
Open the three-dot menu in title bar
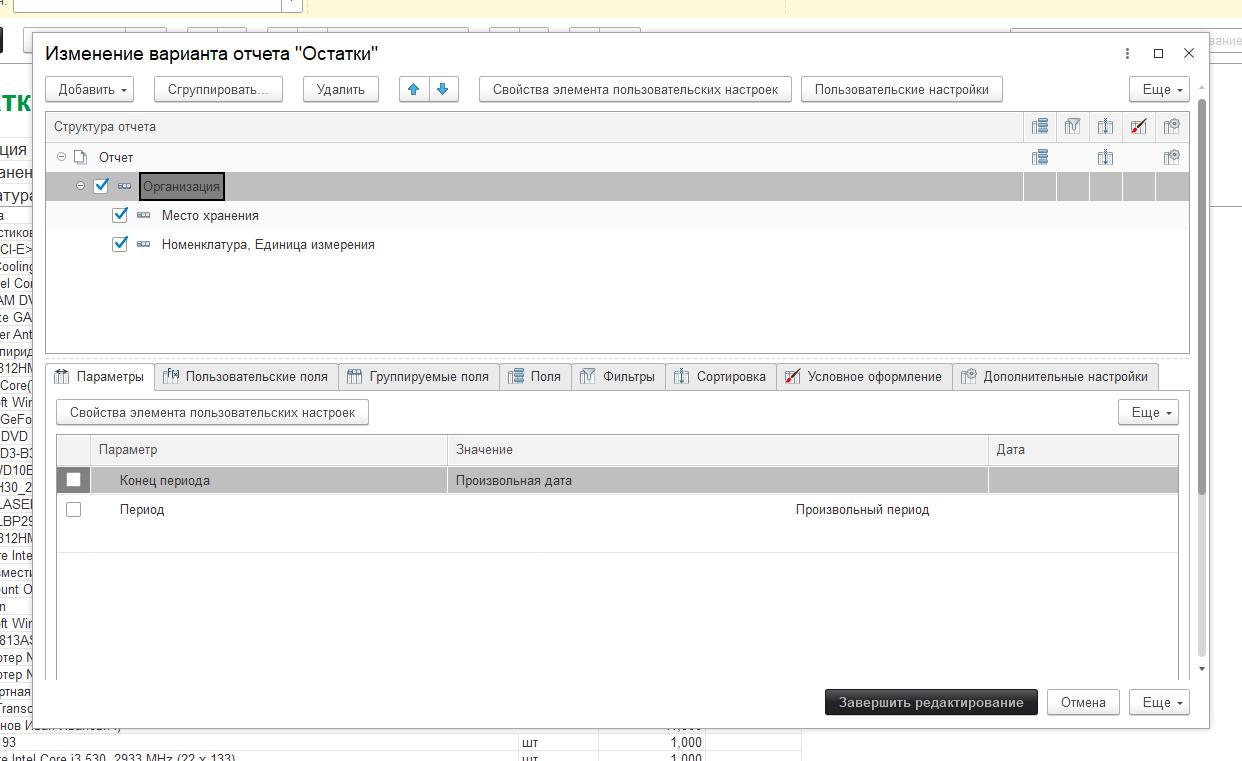pyautogui.click(x=1128, y=54)
